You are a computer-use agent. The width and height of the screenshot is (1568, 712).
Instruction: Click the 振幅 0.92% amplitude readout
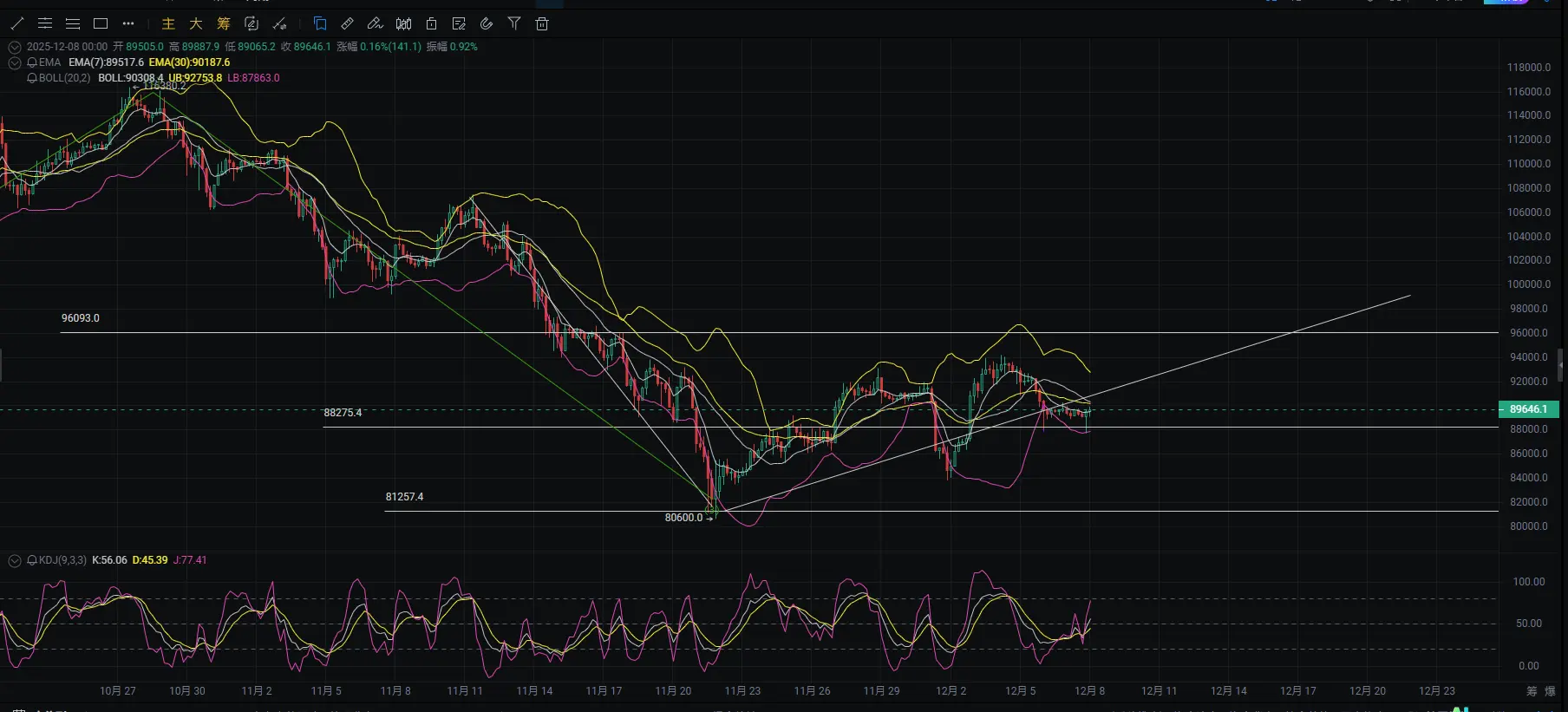(452, 47)
